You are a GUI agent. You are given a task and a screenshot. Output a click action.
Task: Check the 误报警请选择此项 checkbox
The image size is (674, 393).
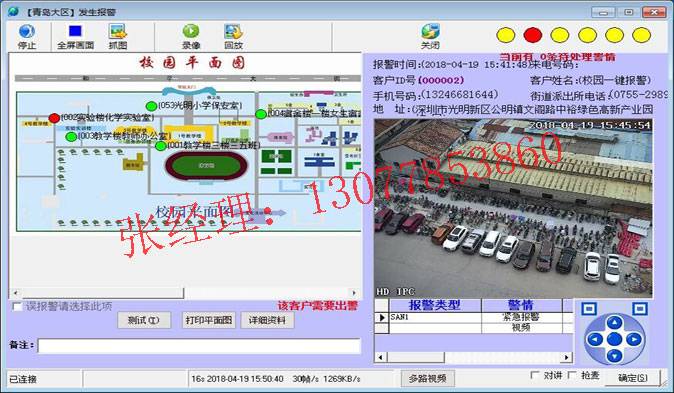pos(18,307)
